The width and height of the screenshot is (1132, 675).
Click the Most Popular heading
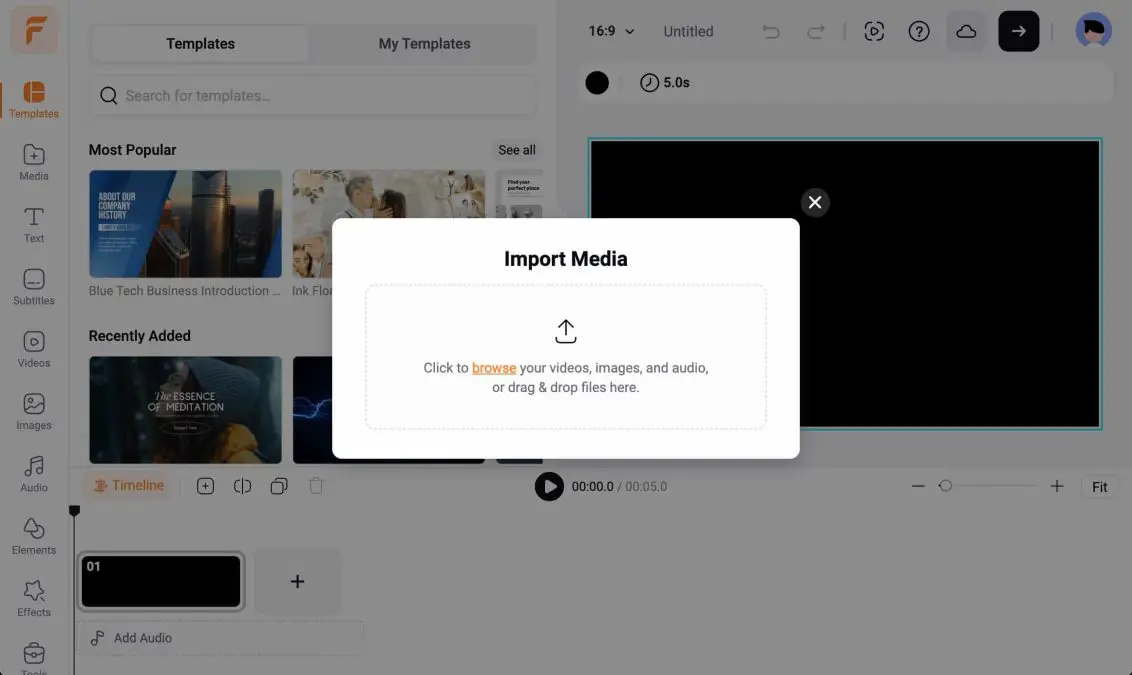point(132,149)
